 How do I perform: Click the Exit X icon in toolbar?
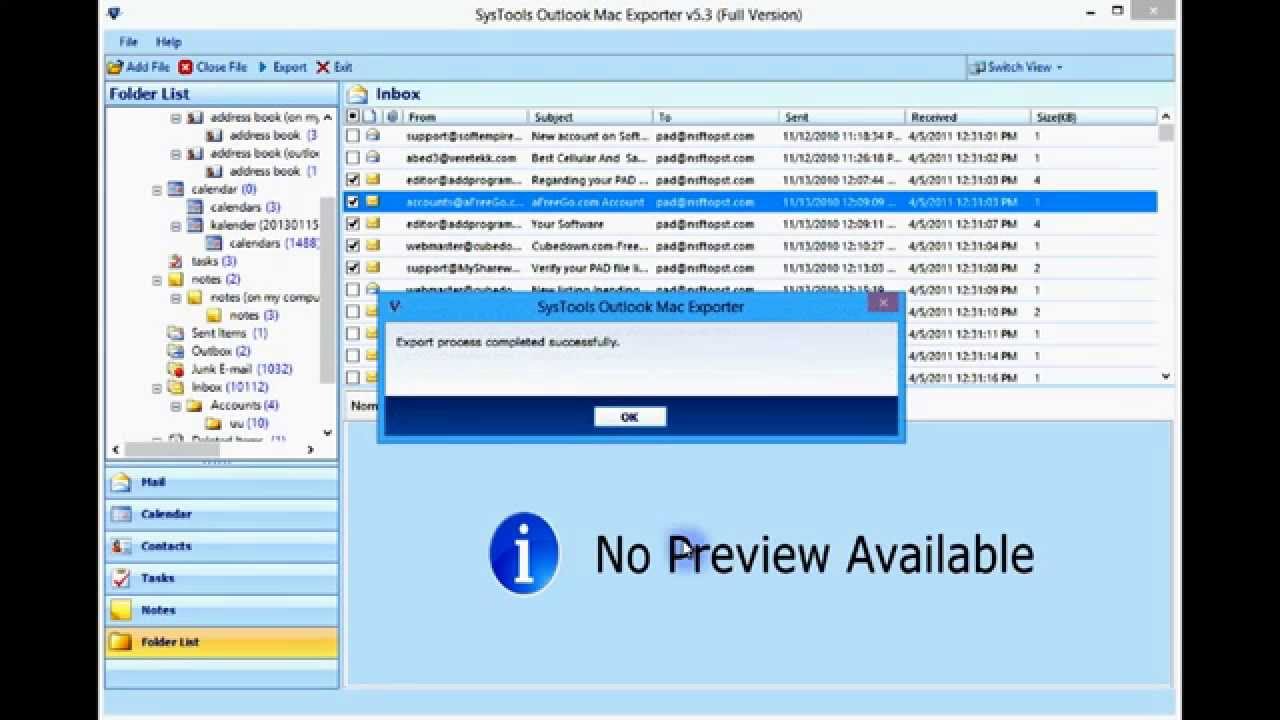[x=323, y=67]
